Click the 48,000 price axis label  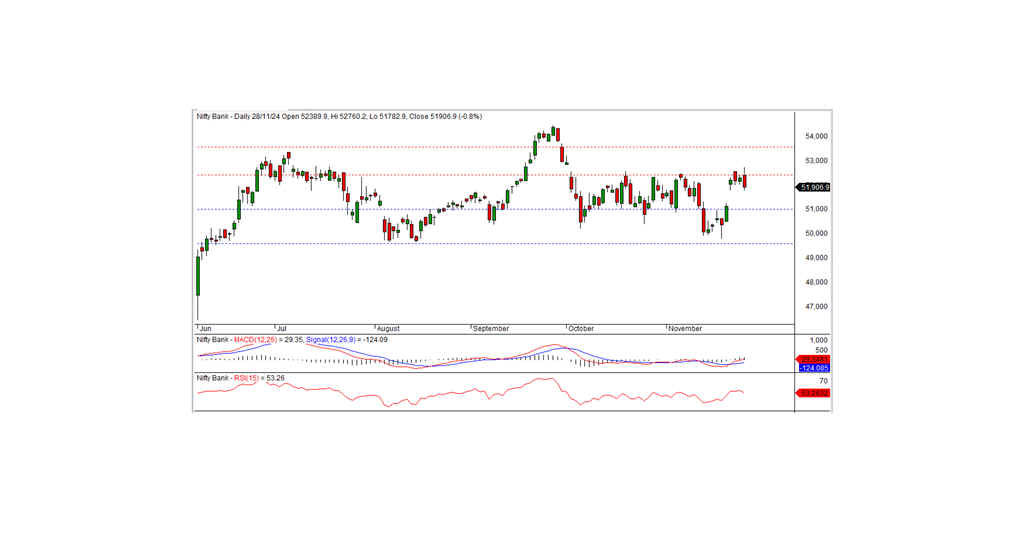pyautogui.click(x=816, y=282)
